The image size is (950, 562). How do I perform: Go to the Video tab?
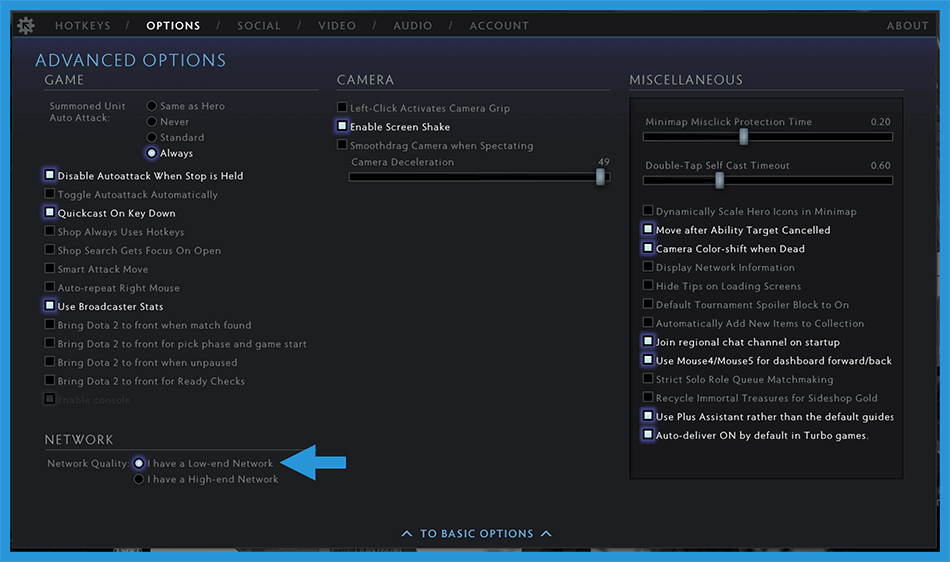[x=337, y=25]
